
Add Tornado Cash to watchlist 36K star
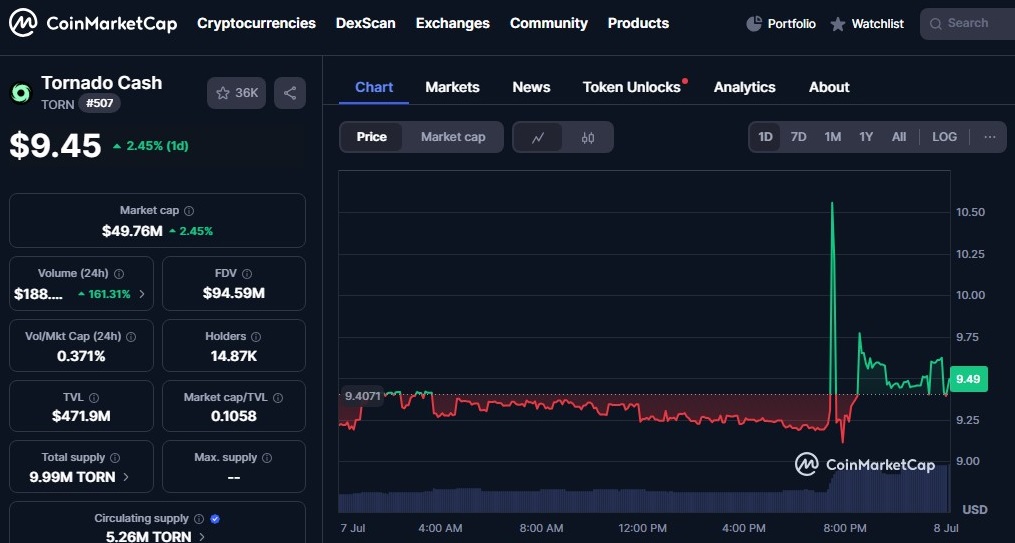pos(236,93)
